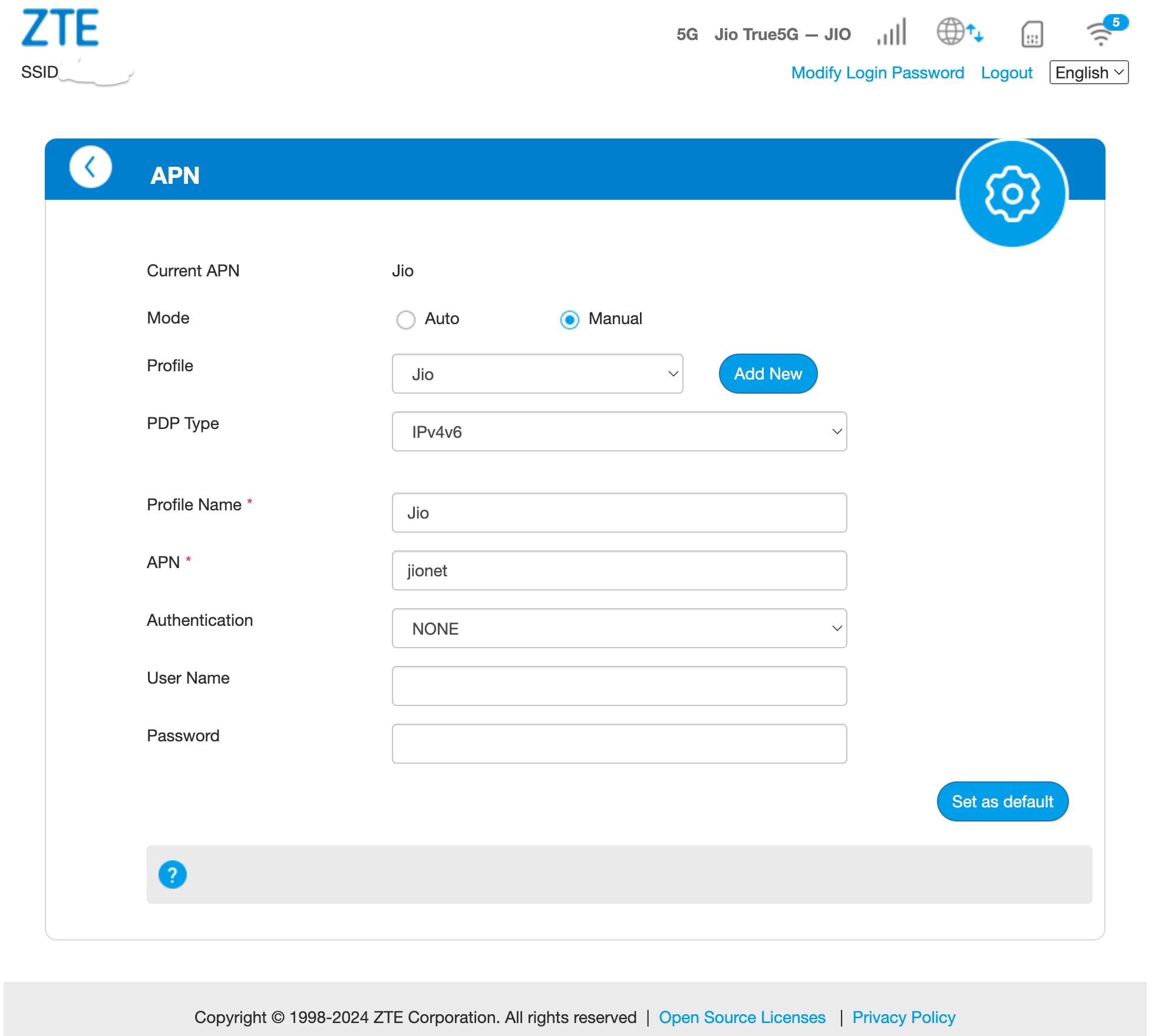Image resolution: width=1155 pixels, height=1036 pixels.
Task: Change language via the English dropdown
Action: click(1088, 72)
